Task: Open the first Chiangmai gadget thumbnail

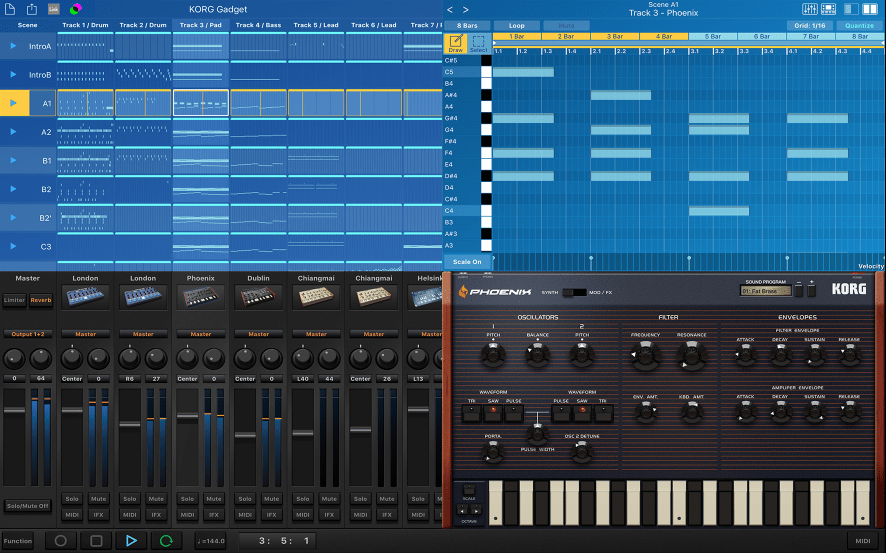Action: coord(316,297)
